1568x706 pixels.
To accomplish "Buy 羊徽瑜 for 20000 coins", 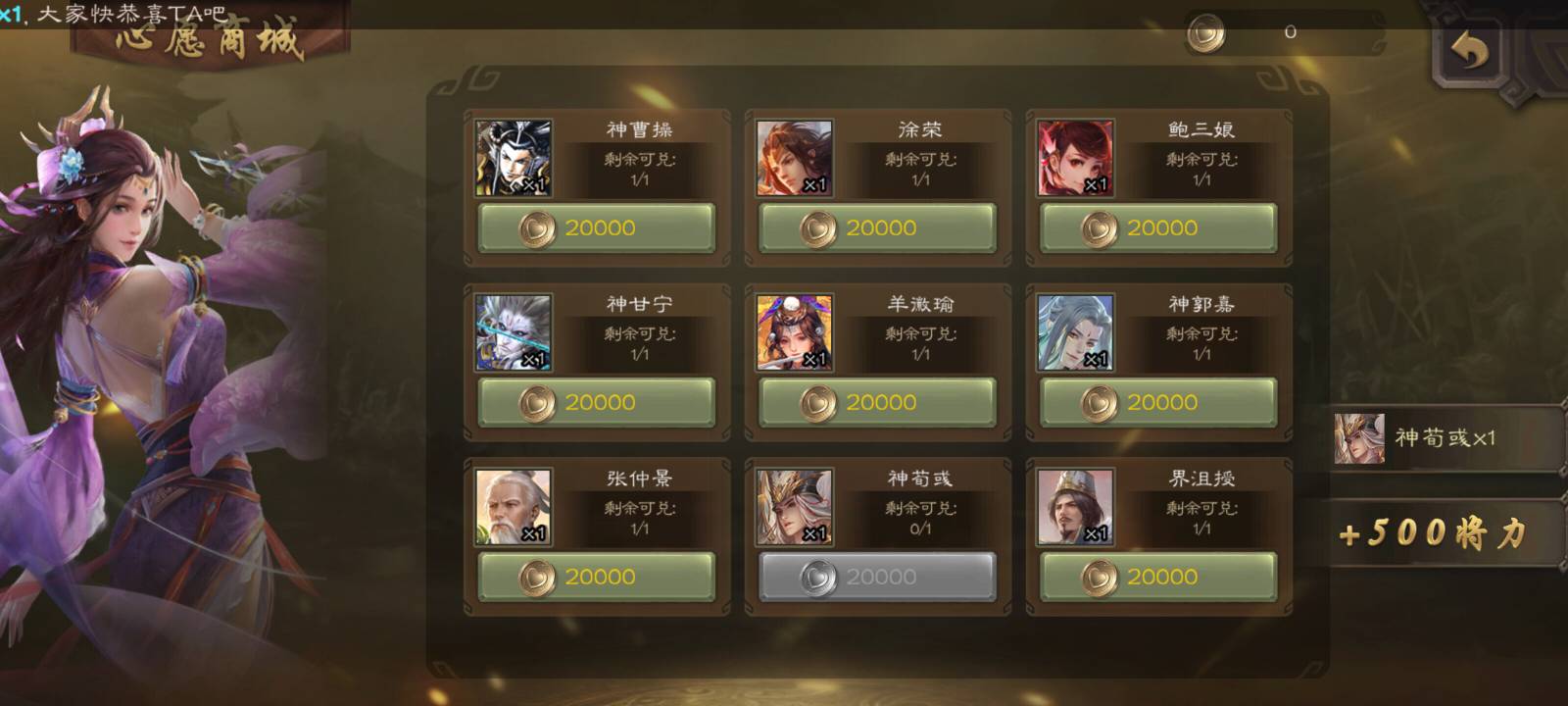I will coord(878,403).
